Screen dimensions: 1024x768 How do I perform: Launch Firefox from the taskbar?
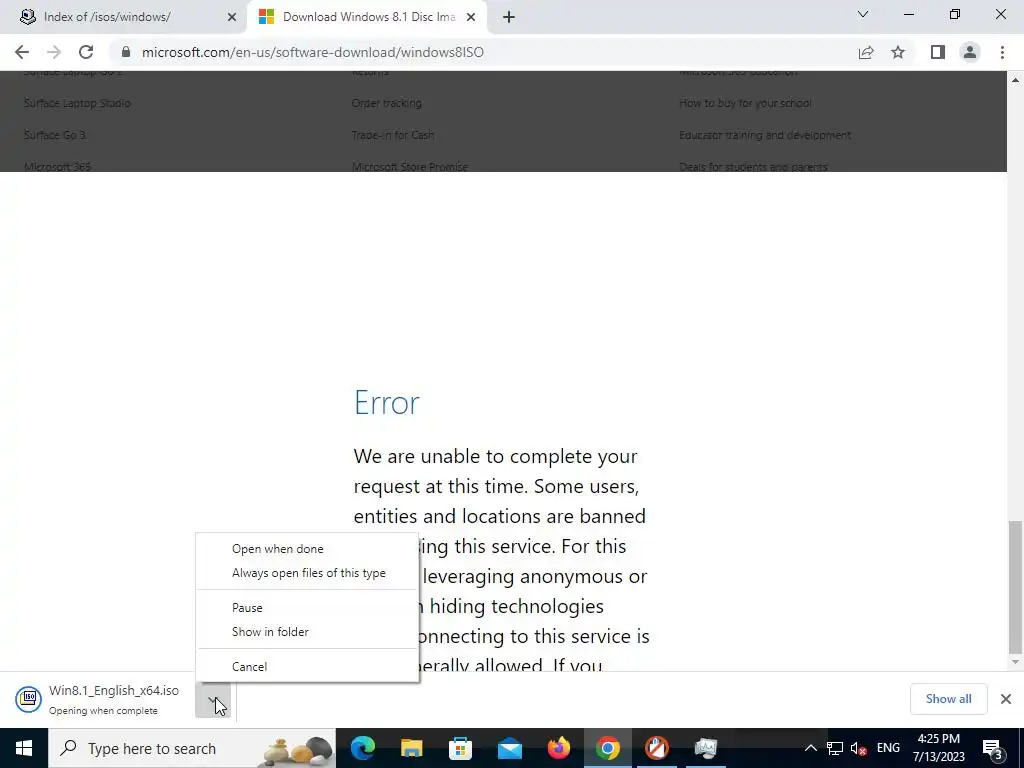558,748
